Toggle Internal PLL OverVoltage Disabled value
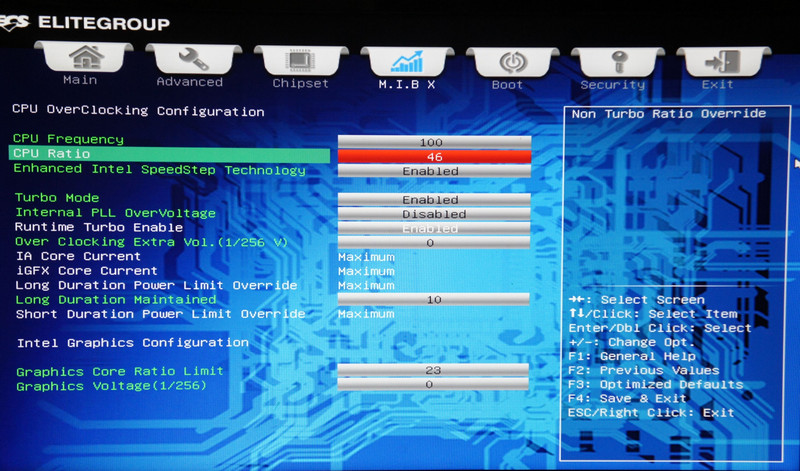 click(x=434, y=214)
